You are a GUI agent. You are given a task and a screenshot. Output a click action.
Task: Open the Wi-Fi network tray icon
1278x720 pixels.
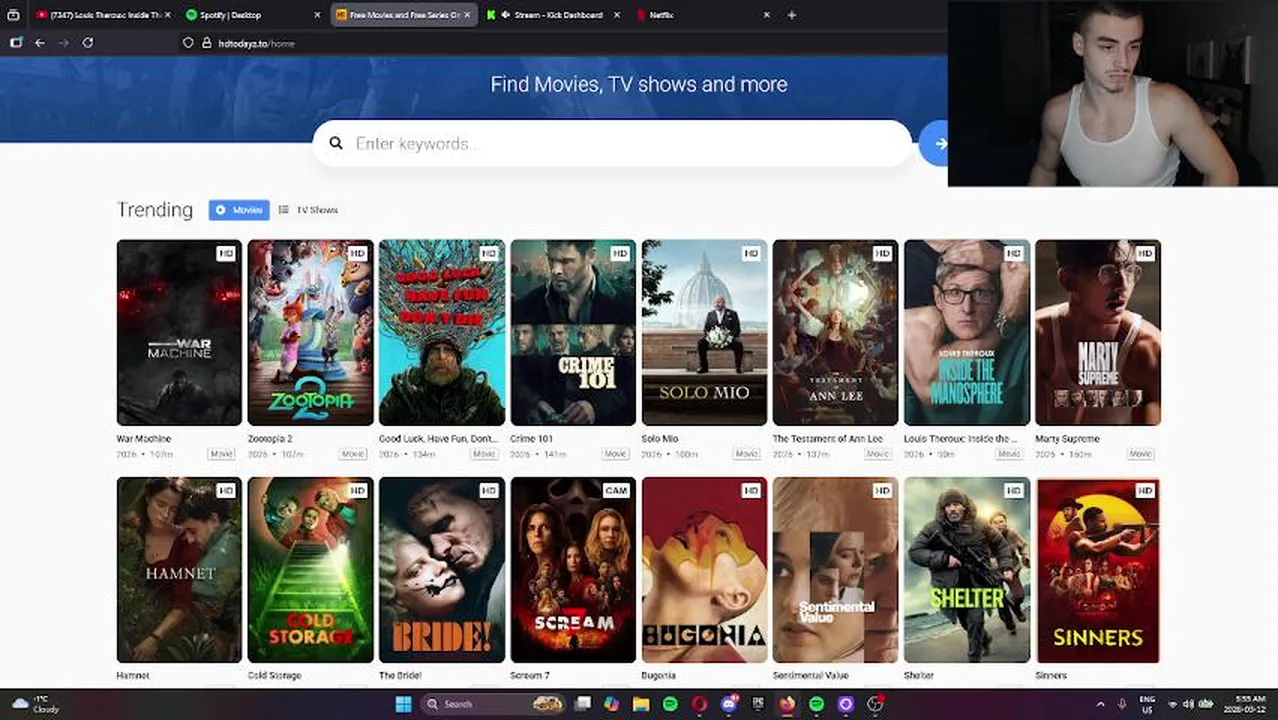(x=1173, y=705)
